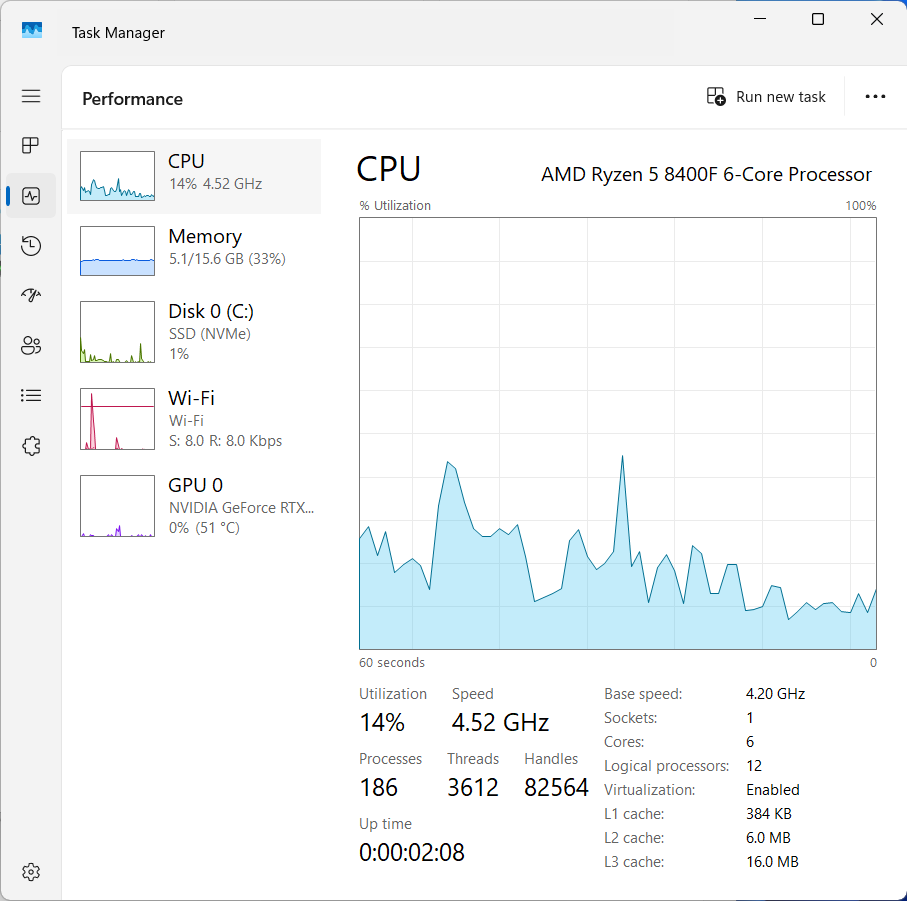Click the Threads count 3612

pos(473,788)
